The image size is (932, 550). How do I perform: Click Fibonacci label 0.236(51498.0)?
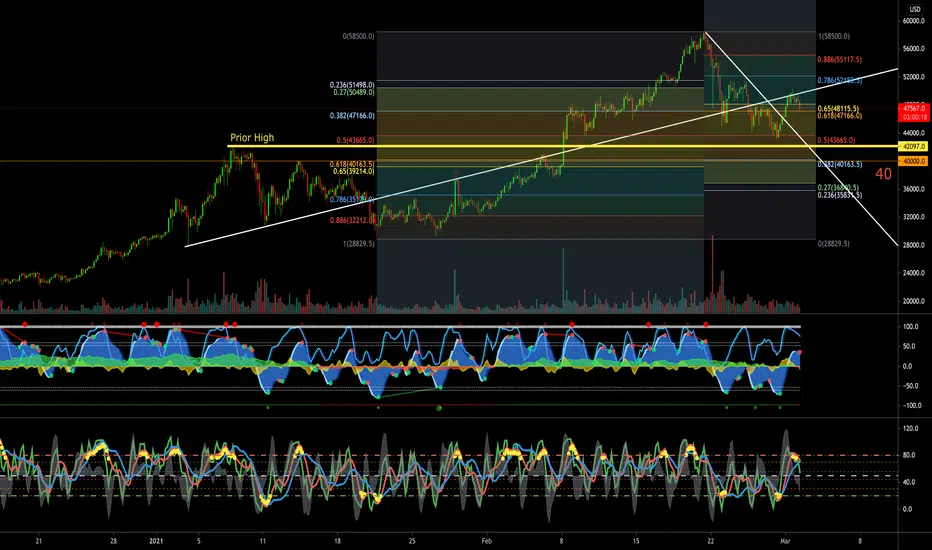click(x=352, y=85)
